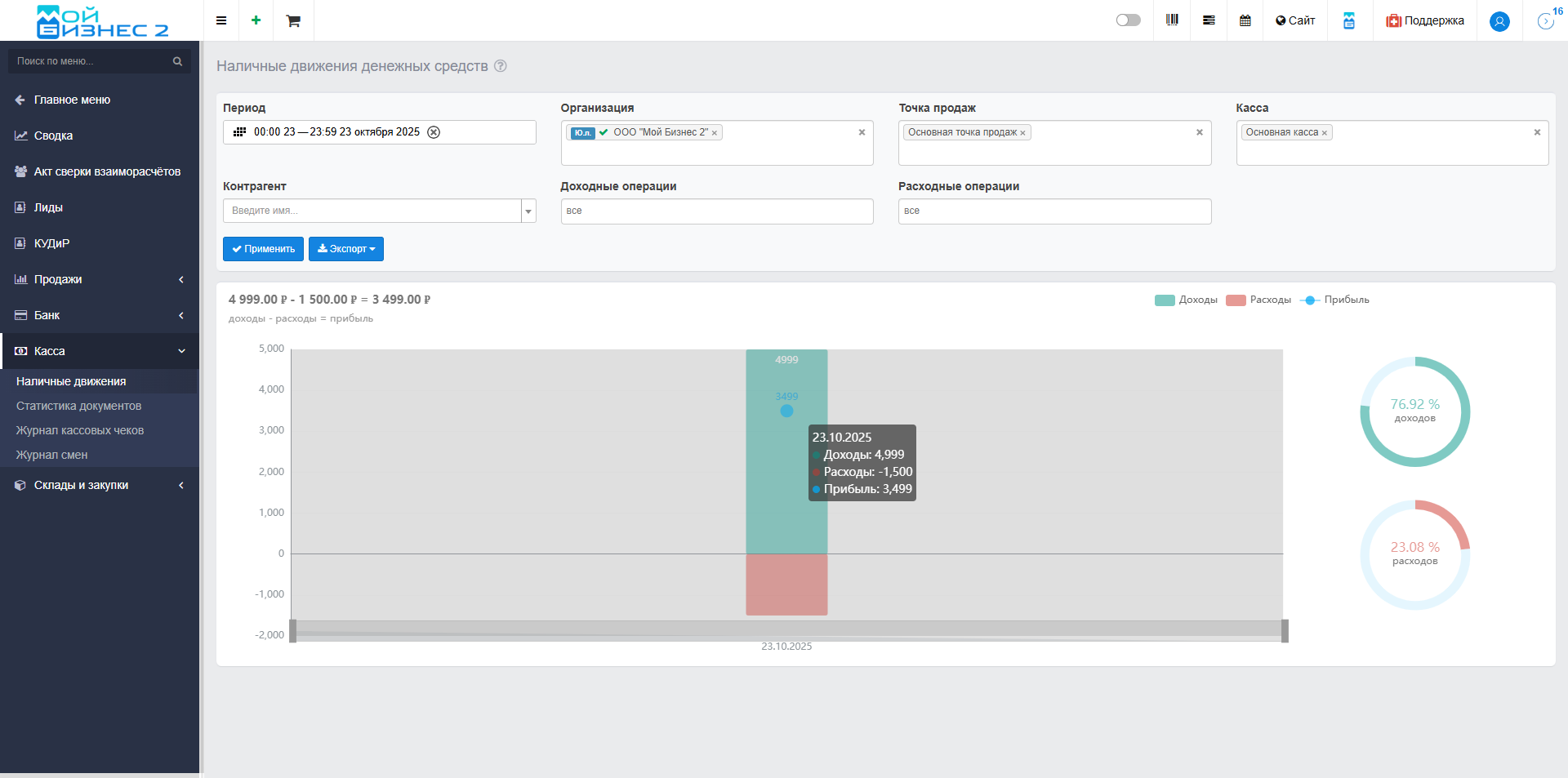Click the menu search input field

[91, 61]
